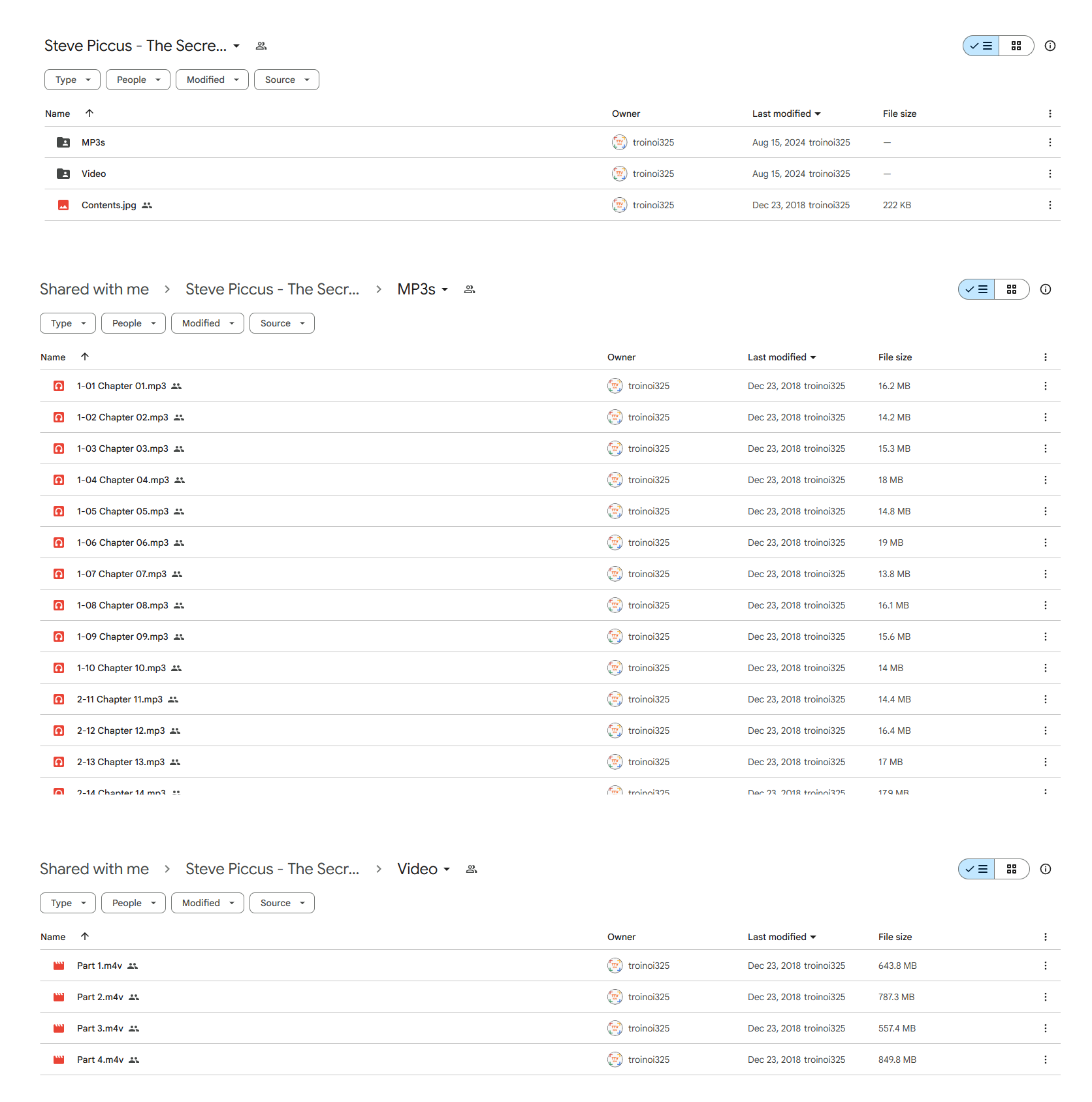Open view details info in Video section

click(1046, 869)
